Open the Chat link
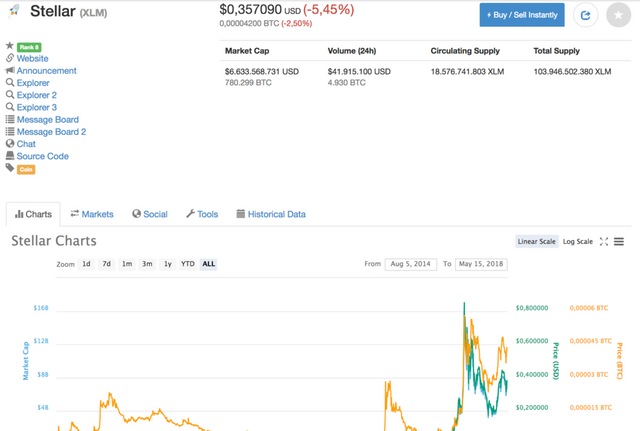 (x=26, y=144)
